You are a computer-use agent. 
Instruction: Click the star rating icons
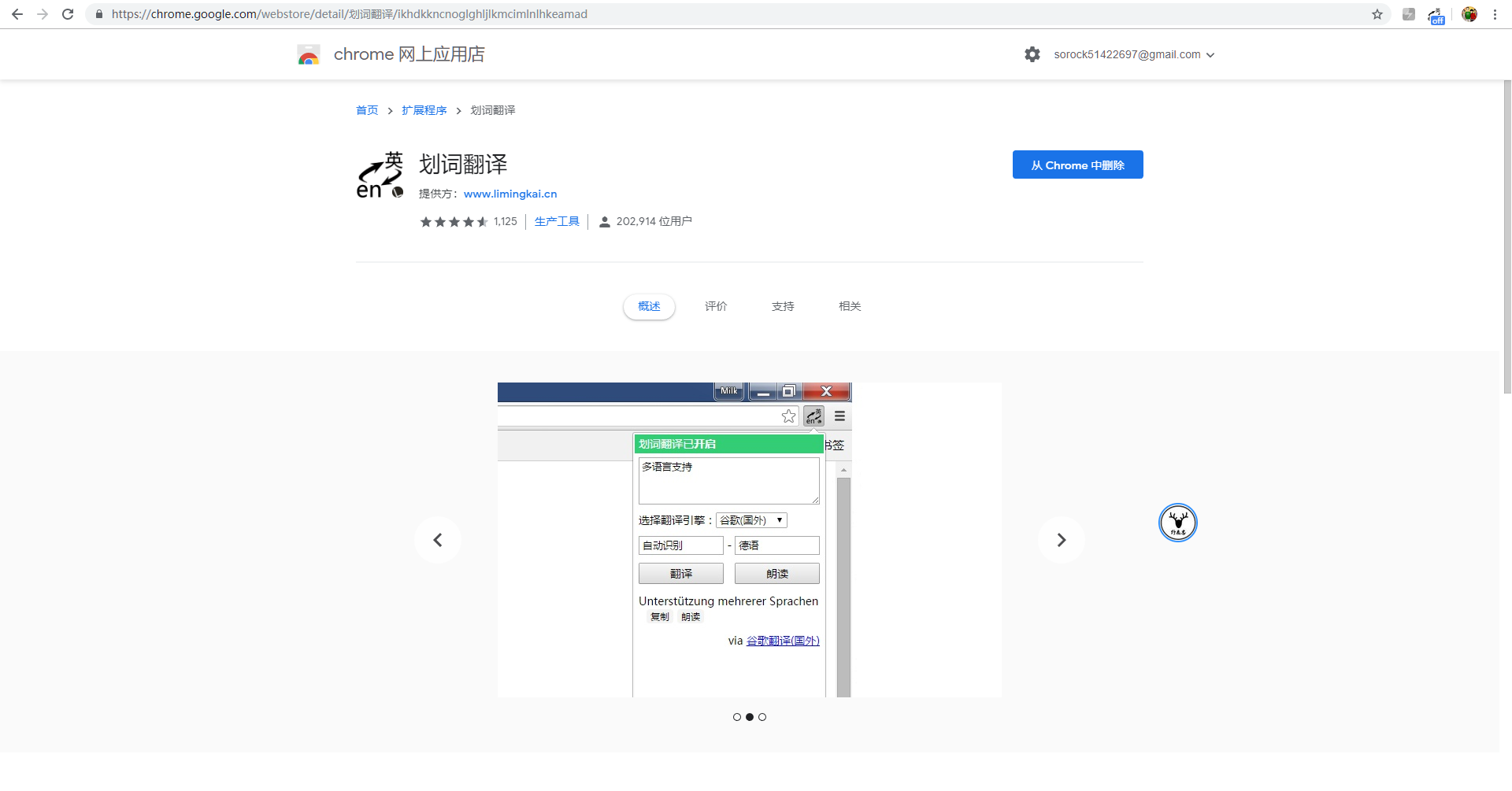click(x=454, y=222)
